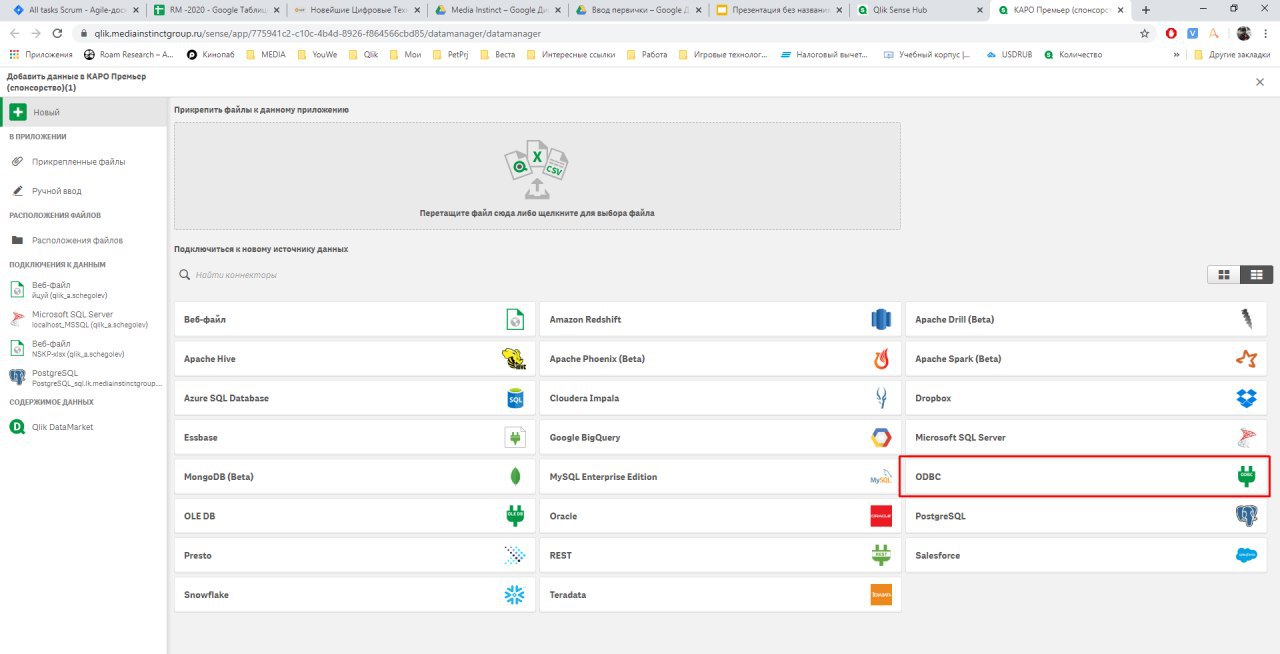Click the Oracle red icon
The height and width of the screenshot is (654, 1280).
[881, 516]
